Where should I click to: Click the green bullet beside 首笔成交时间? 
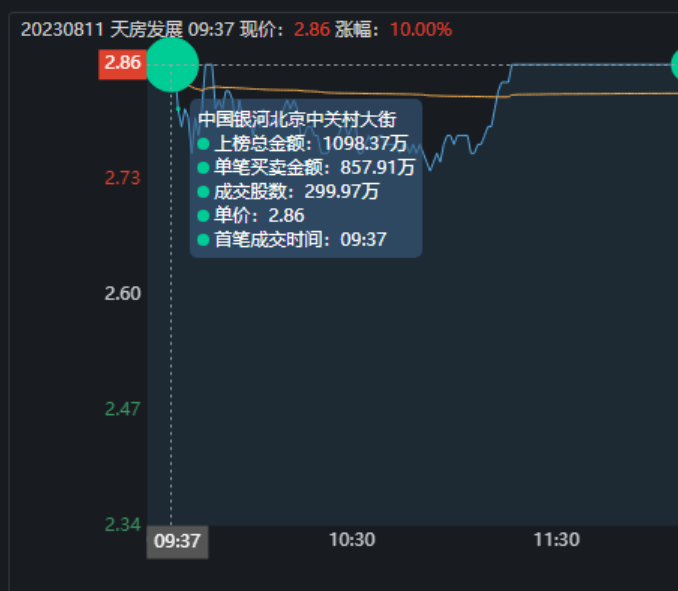point(203,240)
